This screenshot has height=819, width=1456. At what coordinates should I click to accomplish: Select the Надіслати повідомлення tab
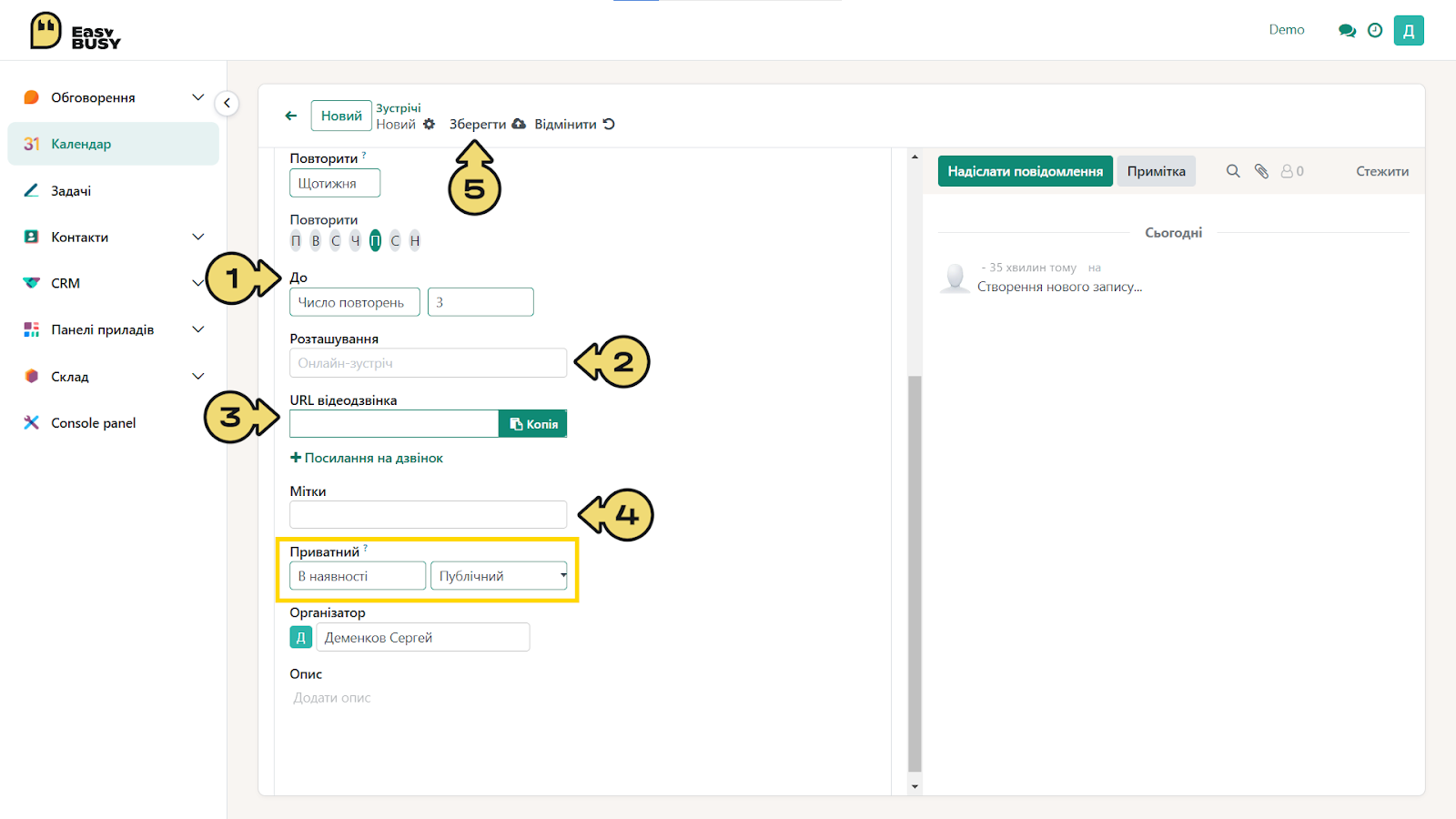point(1025,171)
